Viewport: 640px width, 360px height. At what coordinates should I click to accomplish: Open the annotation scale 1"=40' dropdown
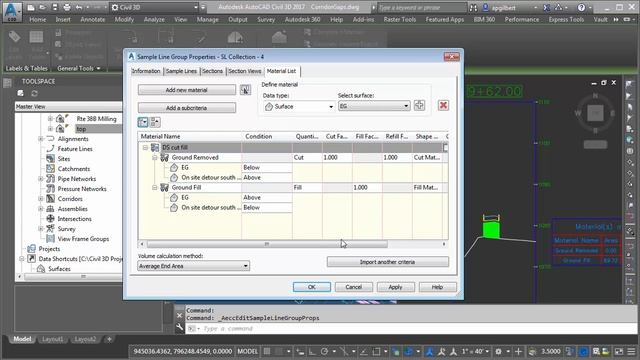pos(475,351)
